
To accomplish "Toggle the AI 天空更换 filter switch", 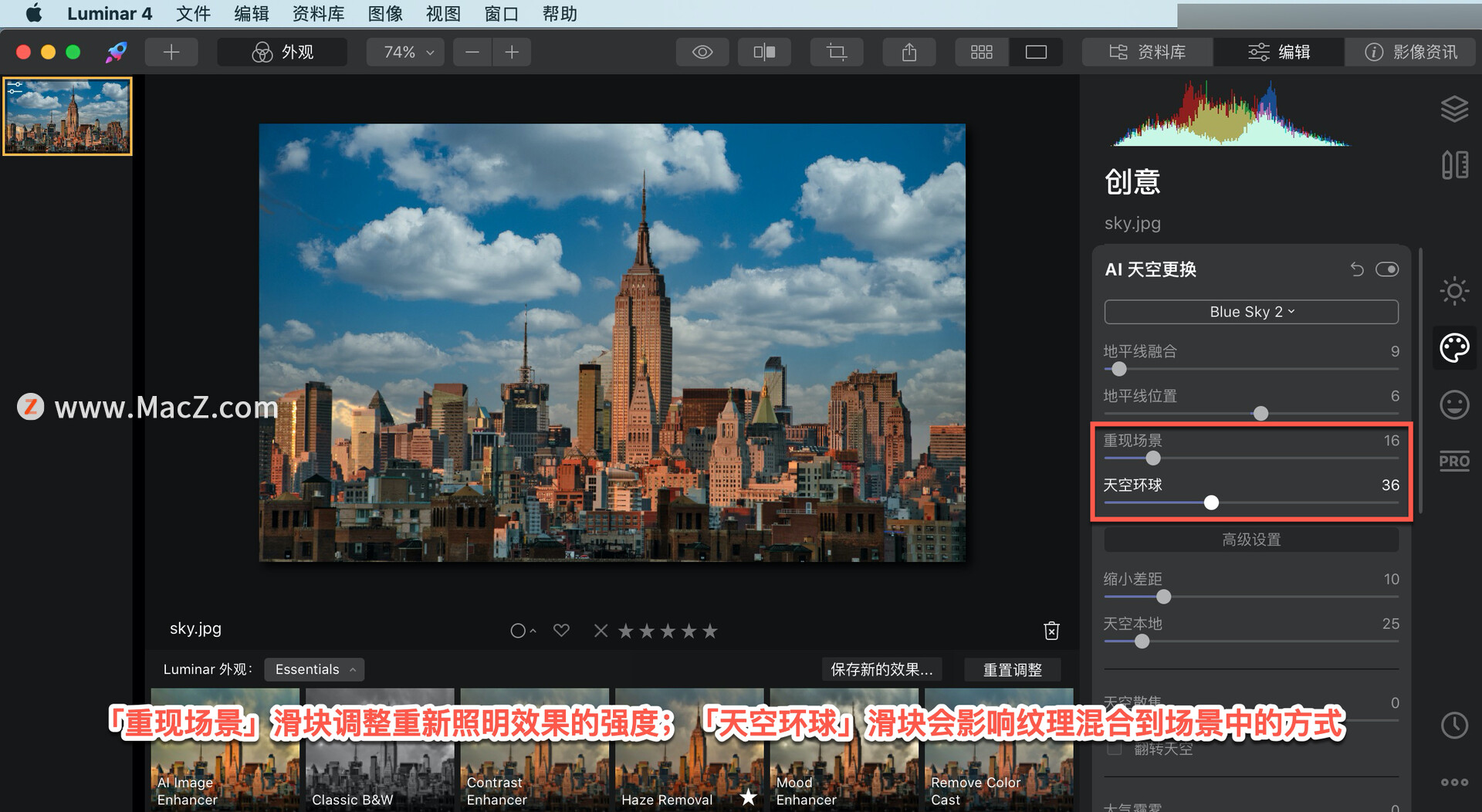I will pyautogui.click(x=1387, y=269).
